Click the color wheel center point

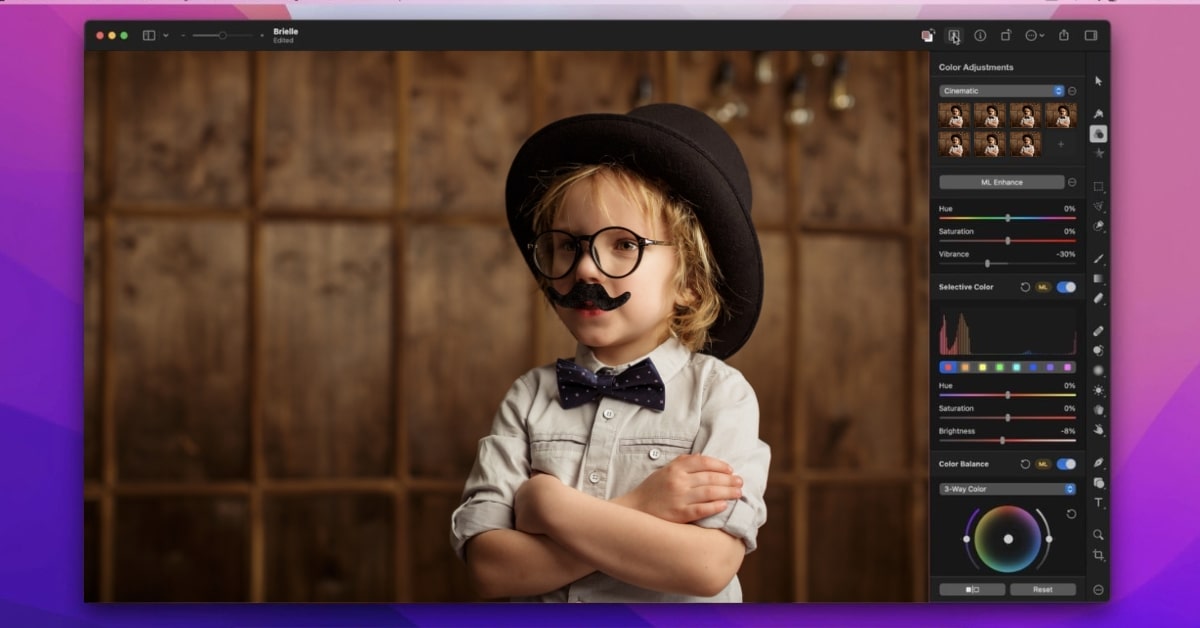[1008, 539]
